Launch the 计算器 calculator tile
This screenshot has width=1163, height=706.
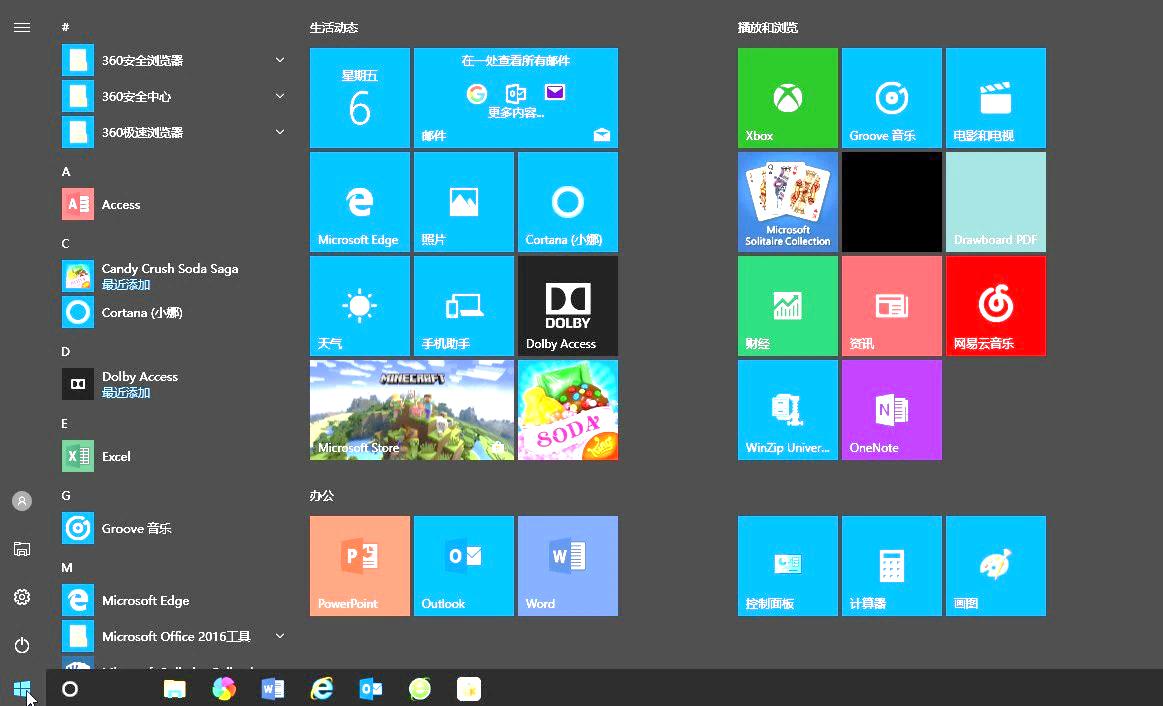tap(891, 565)
